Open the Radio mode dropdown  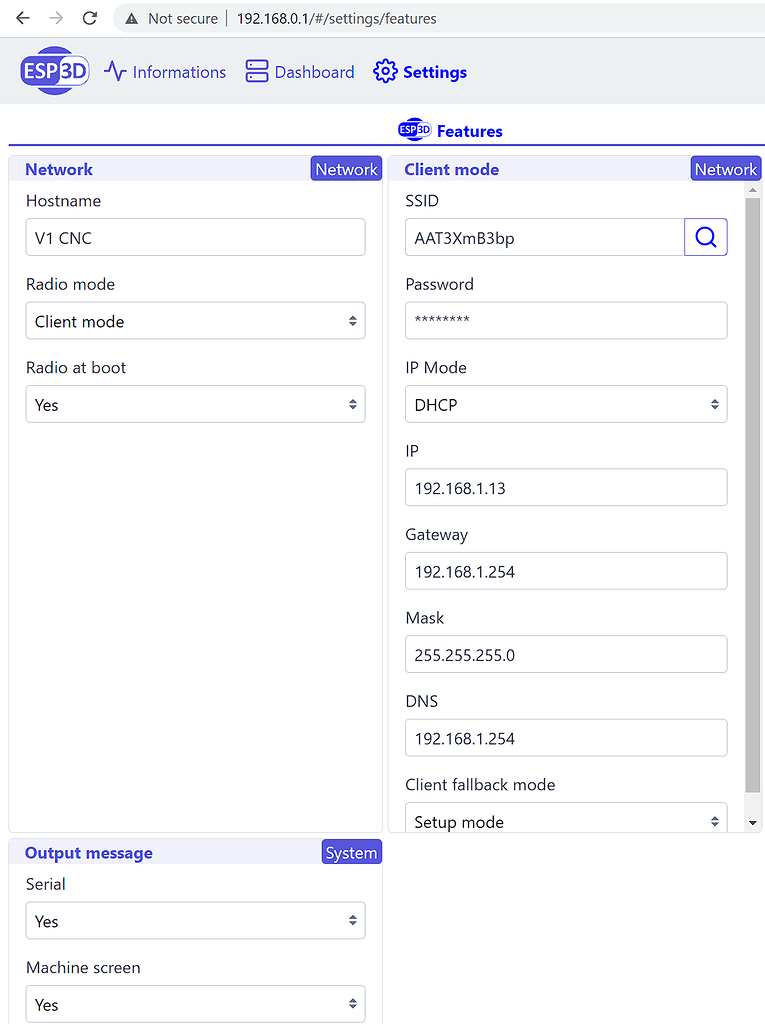(195, 320)
